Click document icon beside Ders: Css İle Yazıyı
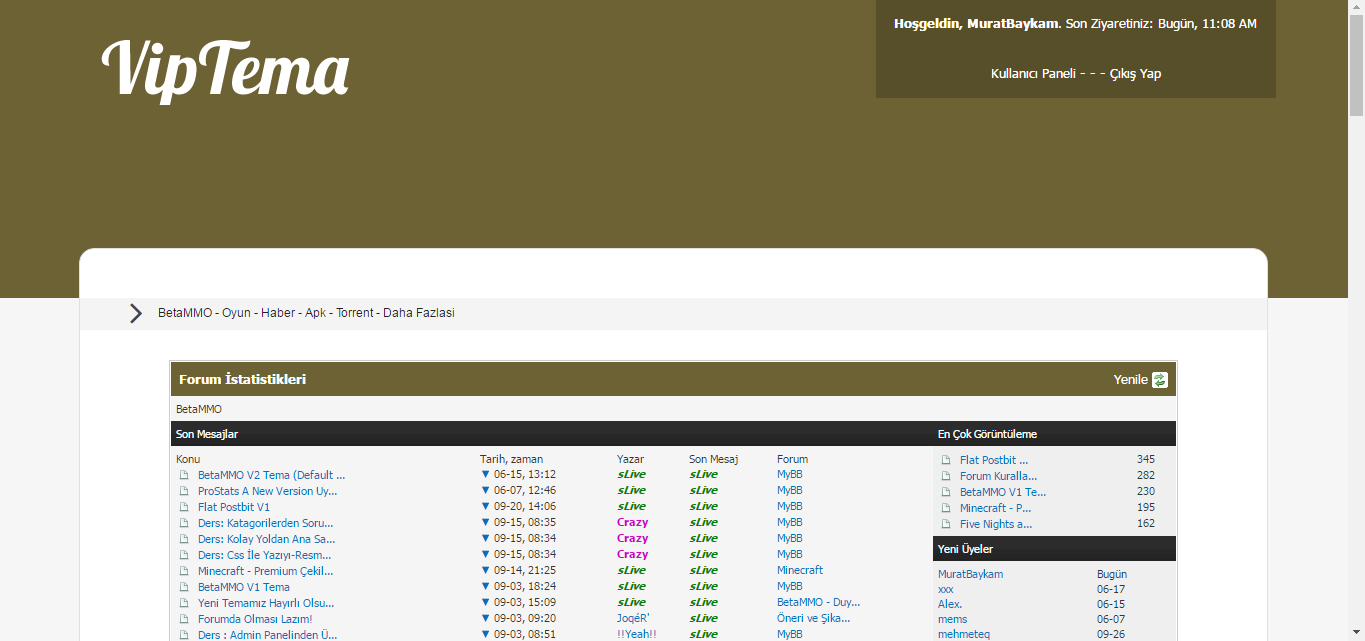Image resolution: width=1365 pixels, height=641 pixels. click(184, 555)
